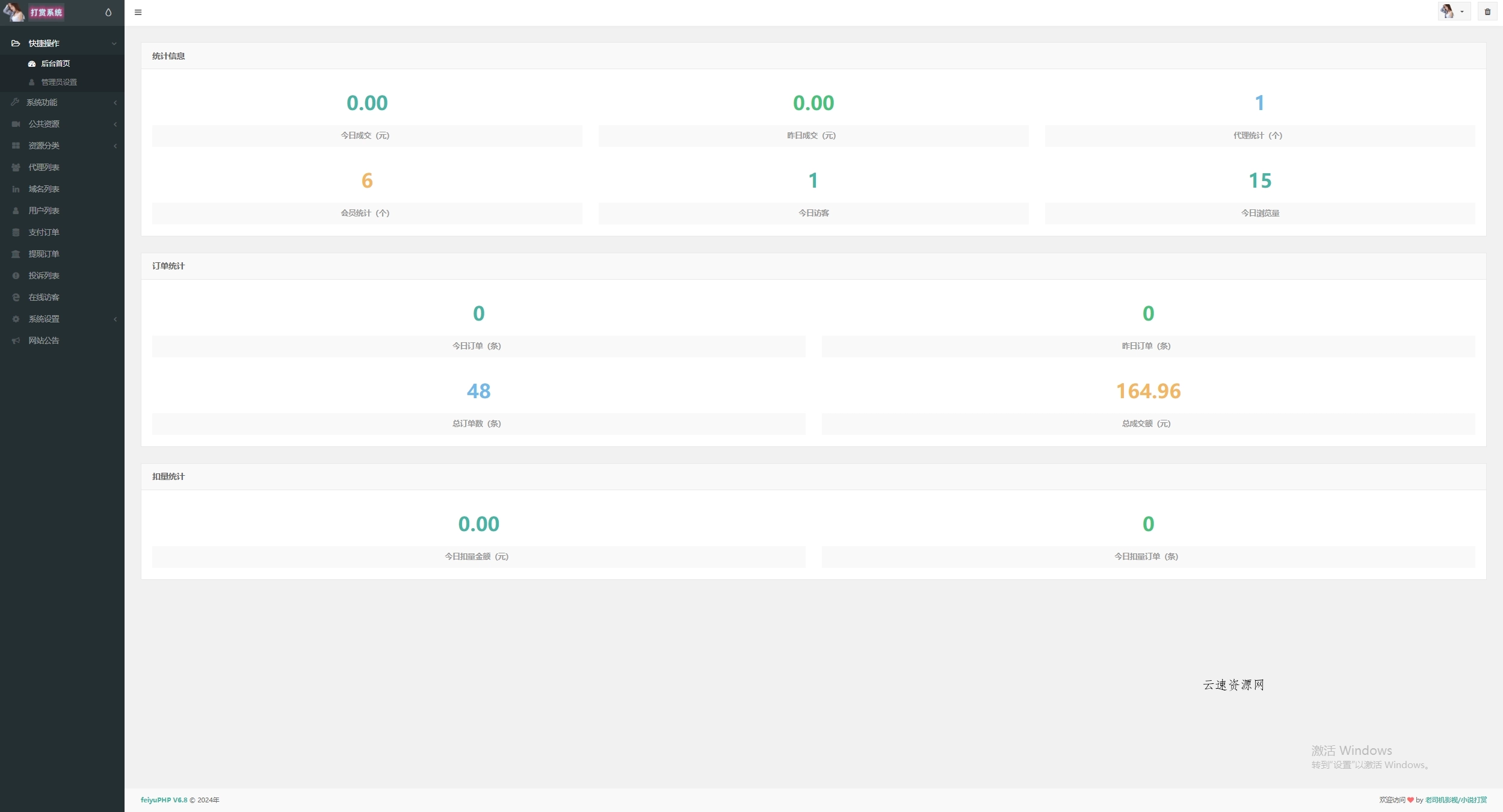This screenshot has width=1503, height=812.
Task: Go to 用户列表 page
Action: click(x=43, y=211)
